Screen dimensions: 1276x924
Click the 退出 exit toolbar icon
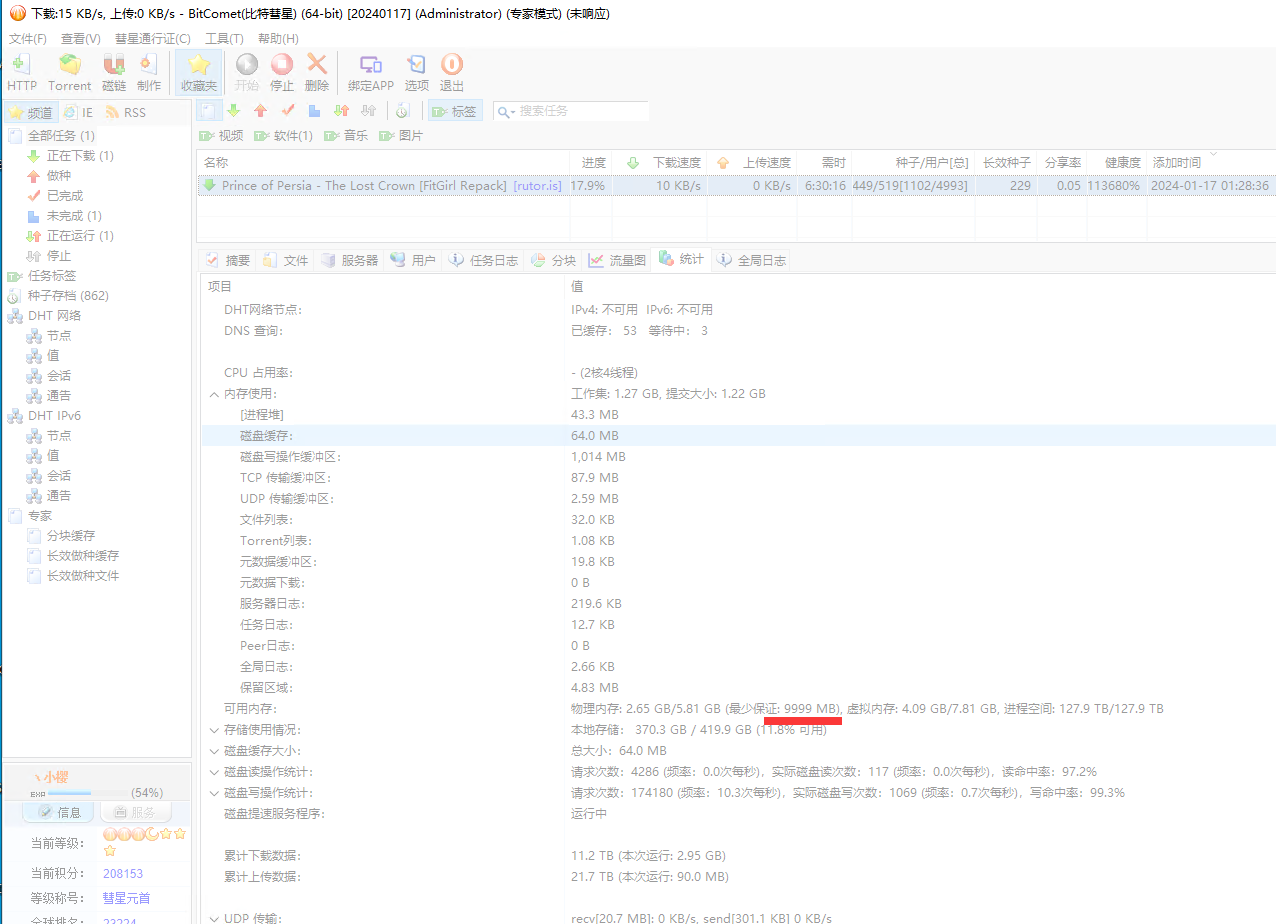coord(452,73)
